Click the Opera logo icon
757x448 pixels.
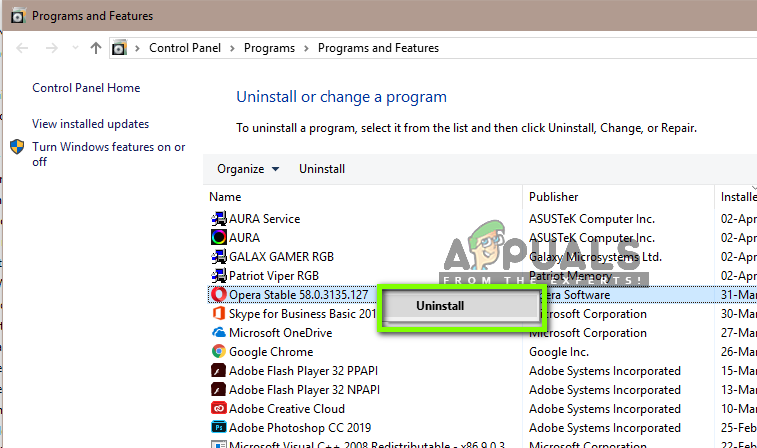click(219, 294)
